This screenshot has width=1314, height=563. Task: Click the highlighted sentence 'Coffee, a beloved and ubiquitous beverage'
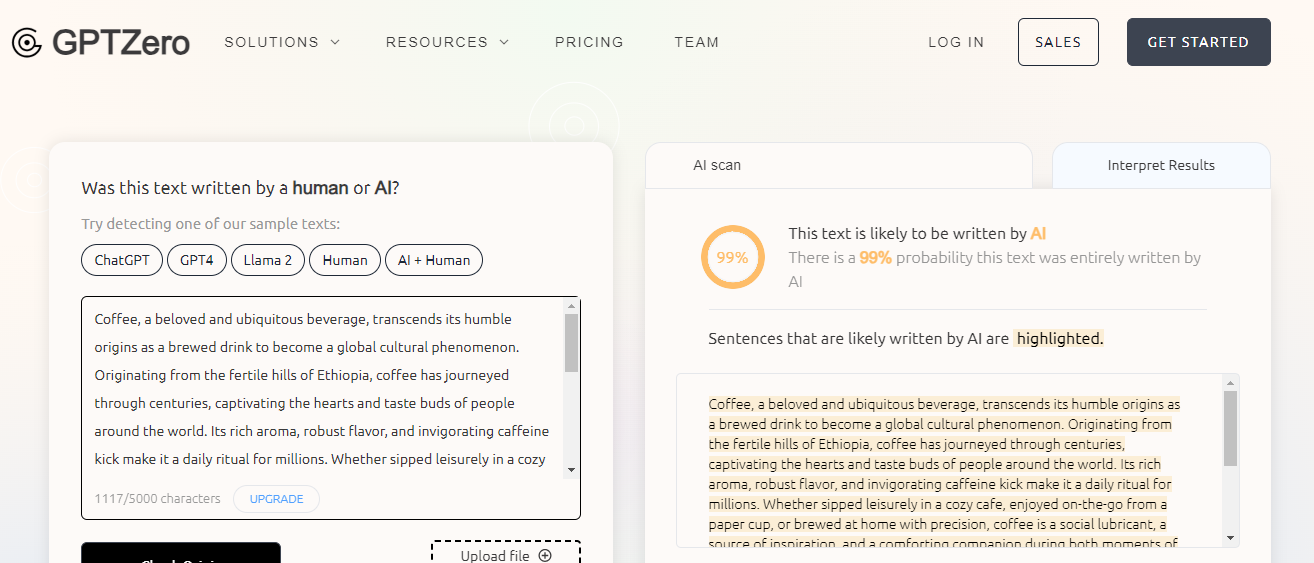(843, 405)
